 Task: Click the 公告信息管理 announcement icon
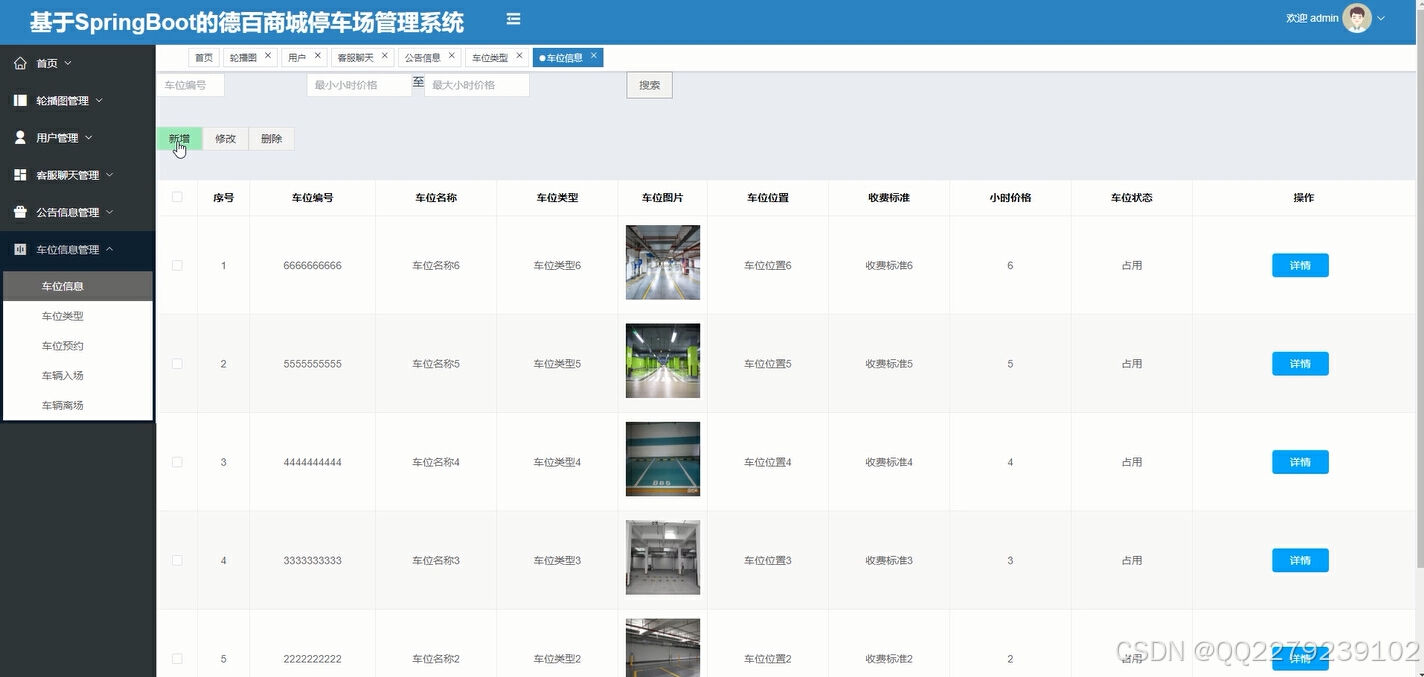[20, 212]
